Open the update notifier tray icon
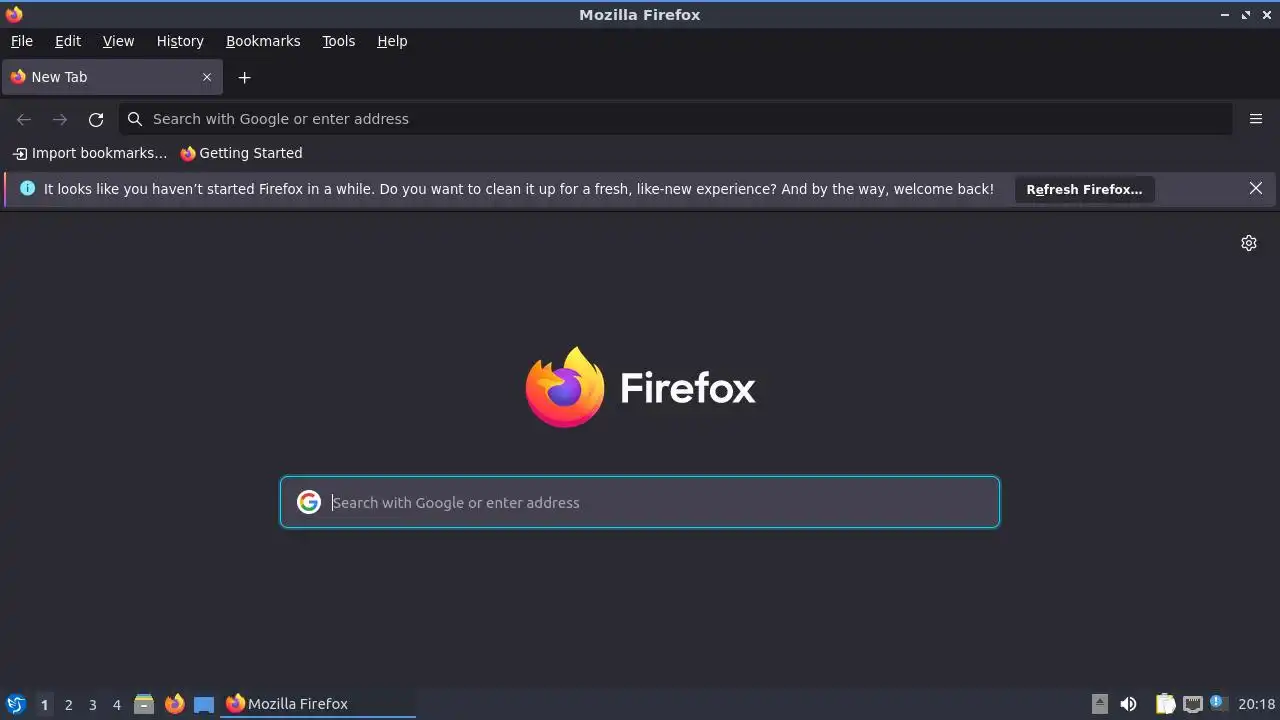The width and height of the screenshot is (1280, 720). pos(1218,703)
